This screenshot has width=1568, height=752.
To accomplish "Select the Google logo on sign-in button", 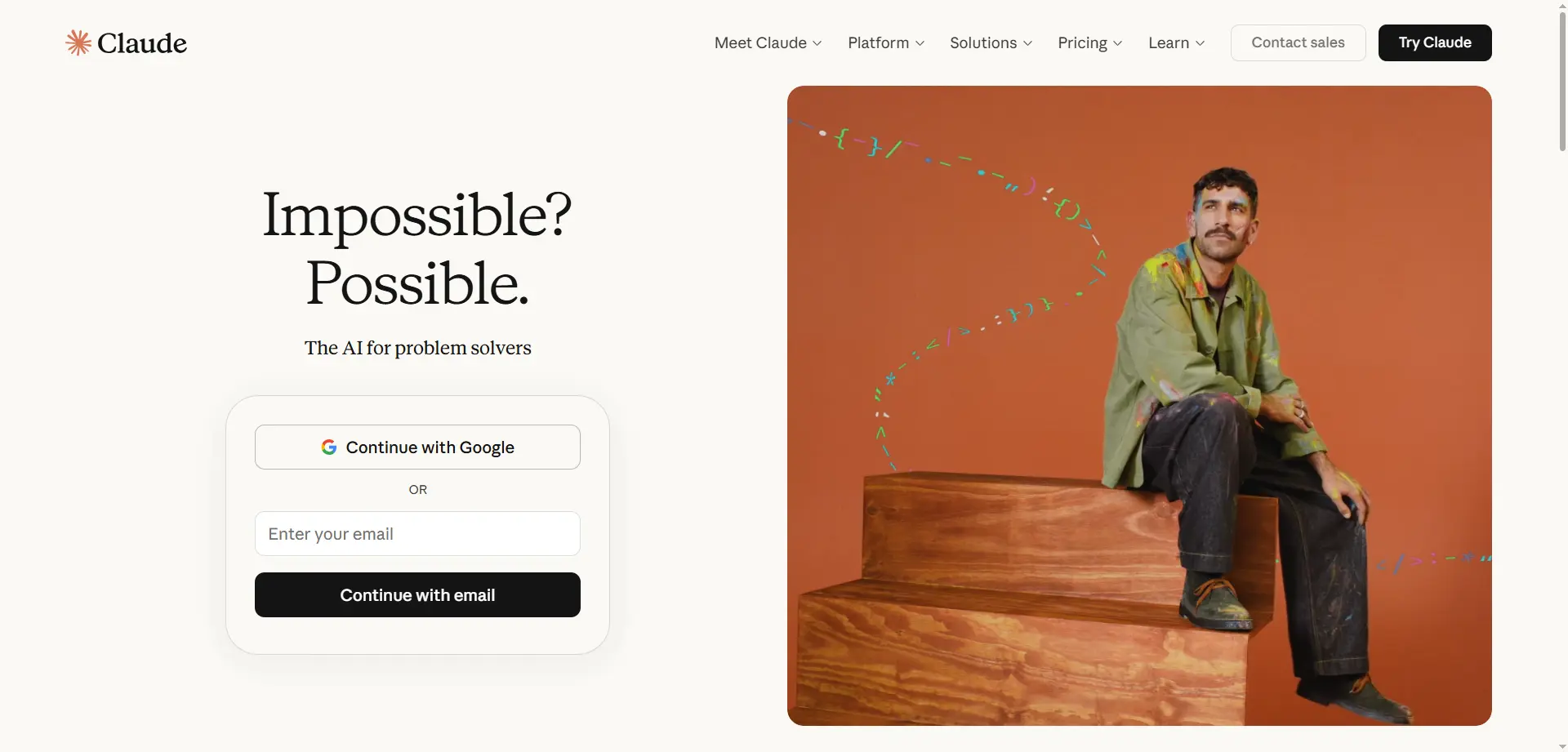I will point(328,447).
